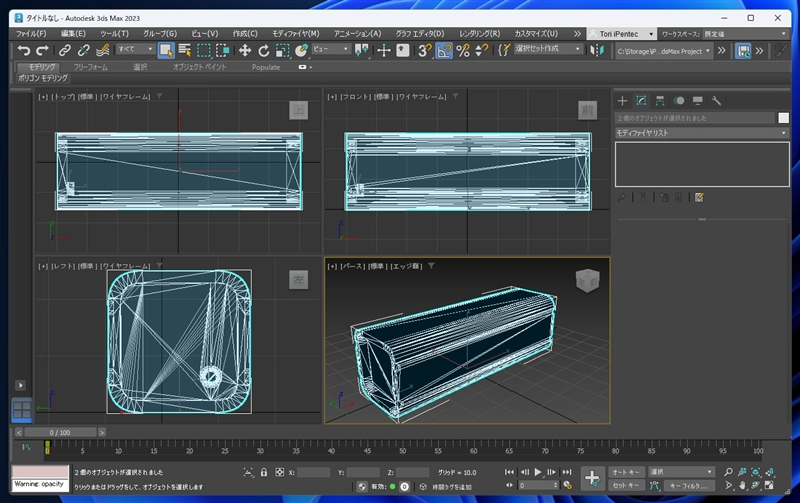Play the animation in the timeline controls
Image resolution: width=800 pixels, height=503 pixels.
[x=538, y=472]
